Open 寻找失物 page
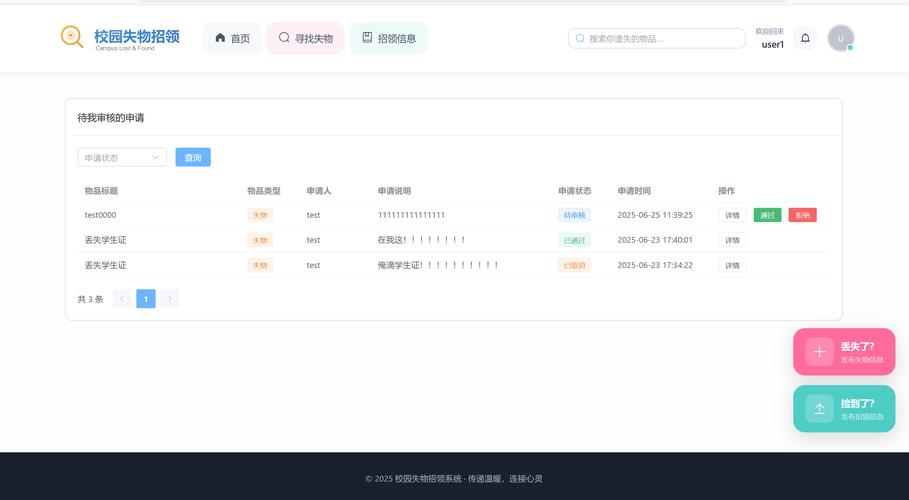Screen dimensions: 909x500 point(306,38)
